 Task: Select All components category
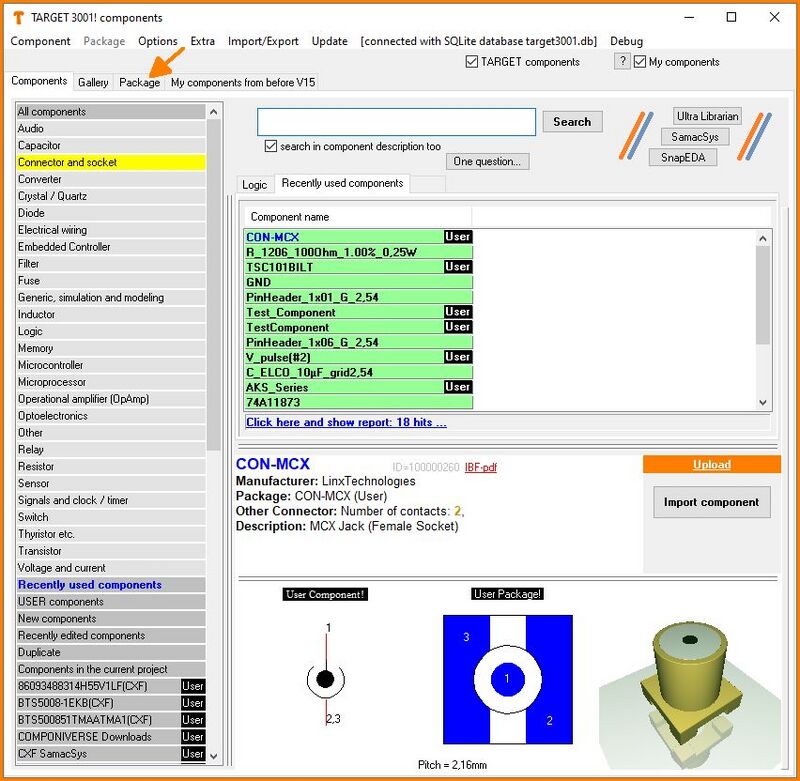coord(111,112)
